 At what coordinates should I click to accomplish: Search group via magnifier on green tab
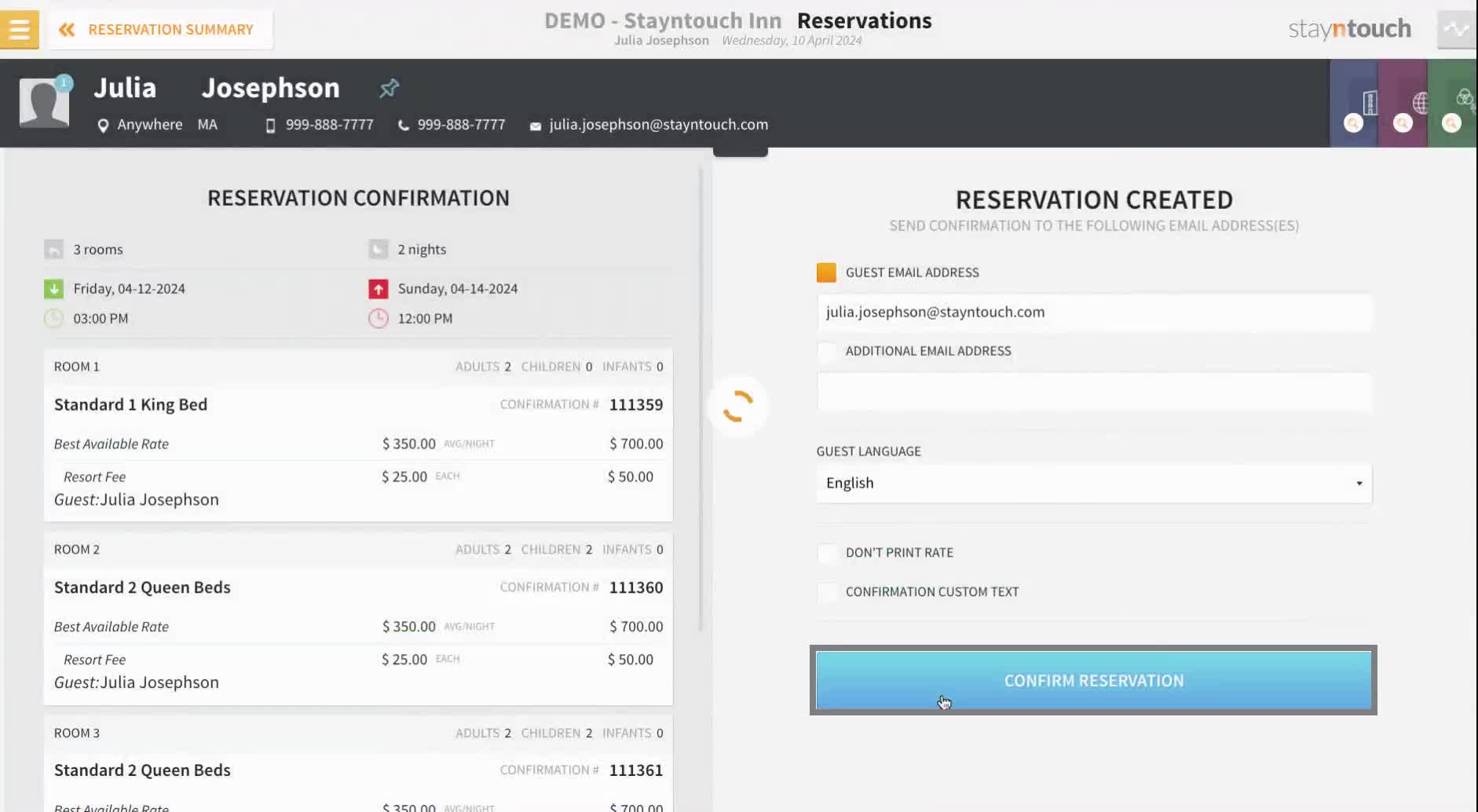[x=1451, y=123]
